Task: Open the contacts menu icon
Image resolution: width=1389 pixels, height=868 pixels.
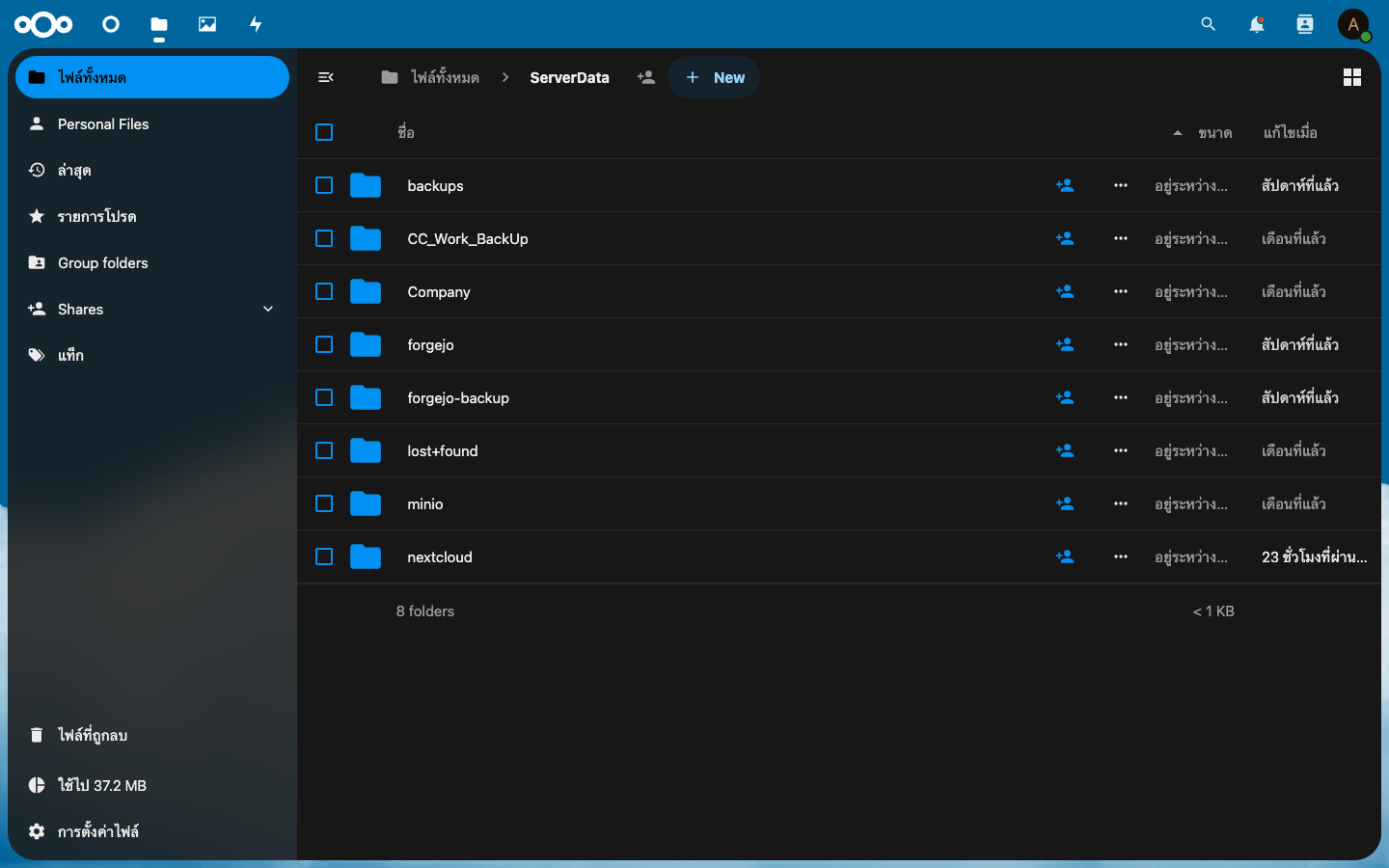Action: tap(1305, 24)
